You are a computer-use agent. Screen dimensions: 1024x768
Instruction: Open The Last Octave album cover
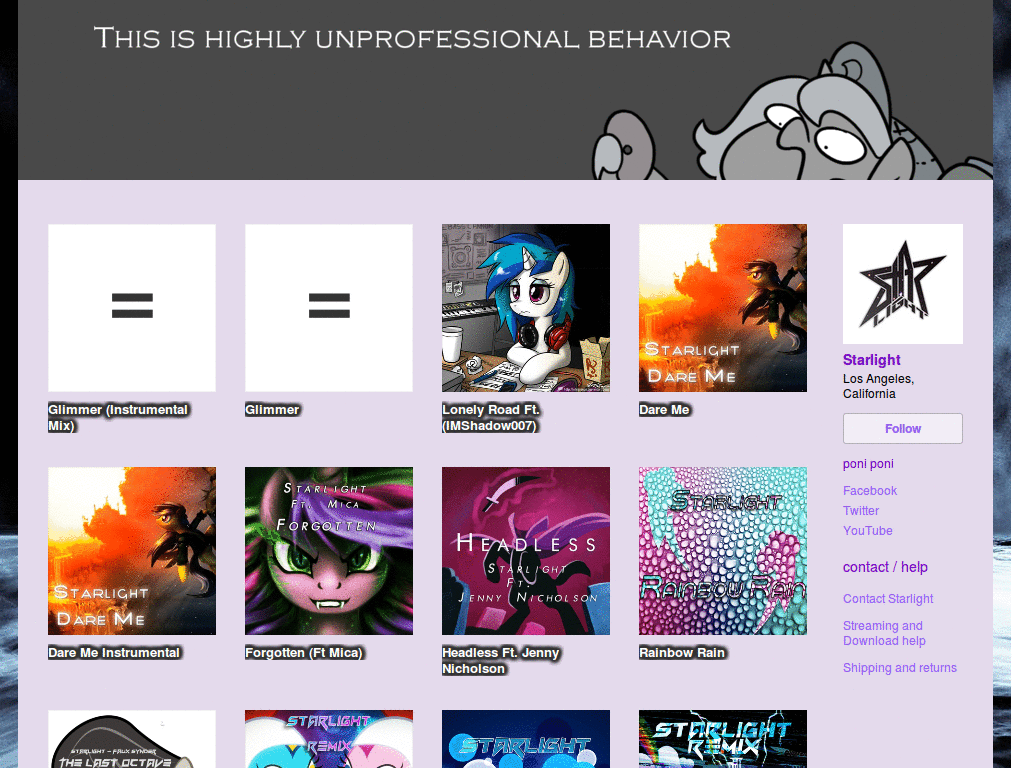coord(131,740)
